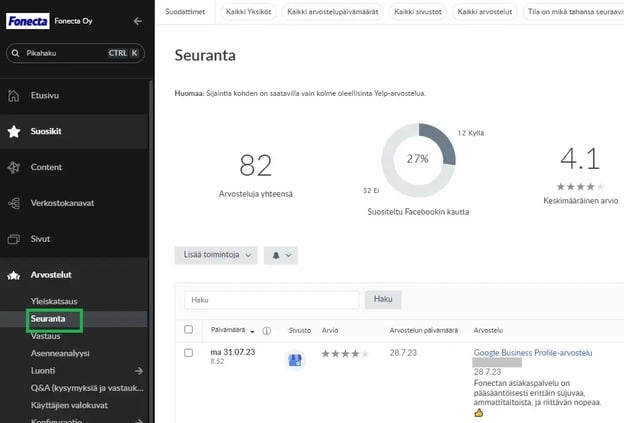Open Suosikit in sidebar

coord(46,131)
